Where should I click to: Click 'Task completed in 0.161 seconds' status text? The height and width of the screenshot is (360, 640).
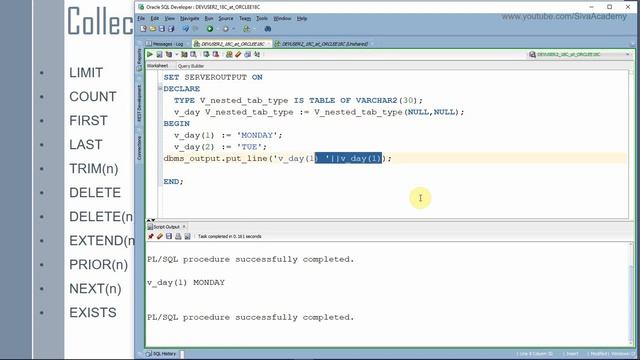tap(229, 236)
